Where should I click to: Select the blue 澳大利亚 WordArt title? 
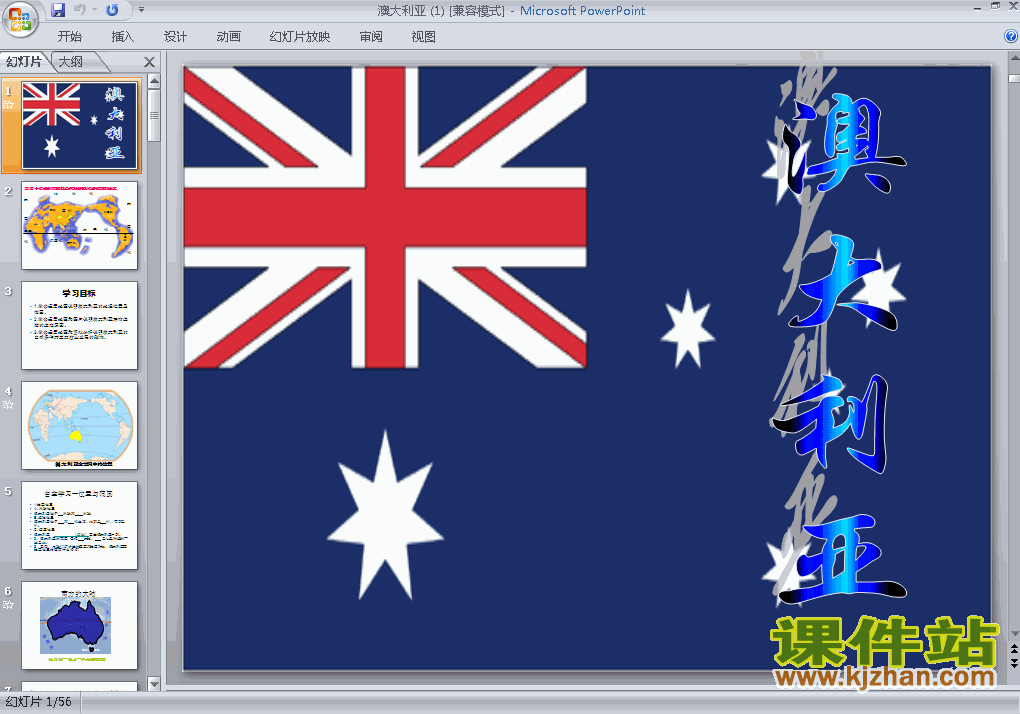(839, 348)
